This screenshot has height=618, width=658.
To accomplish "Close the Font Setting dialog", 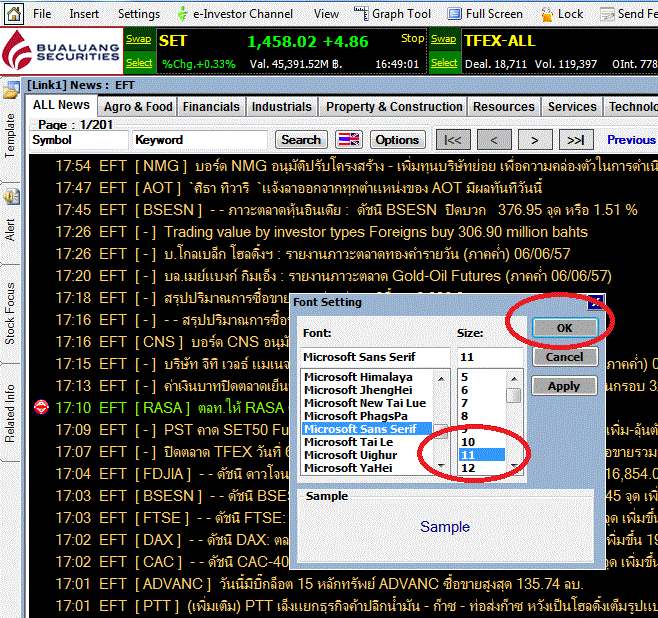I will [x=595, y=302].
